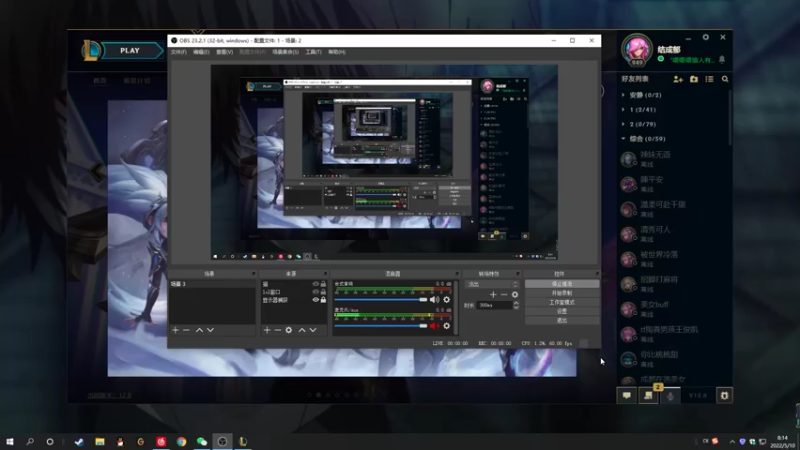Expand the 2 (0/79) friends group
This screenshot has height=450, width=800.
click(623, 124)
